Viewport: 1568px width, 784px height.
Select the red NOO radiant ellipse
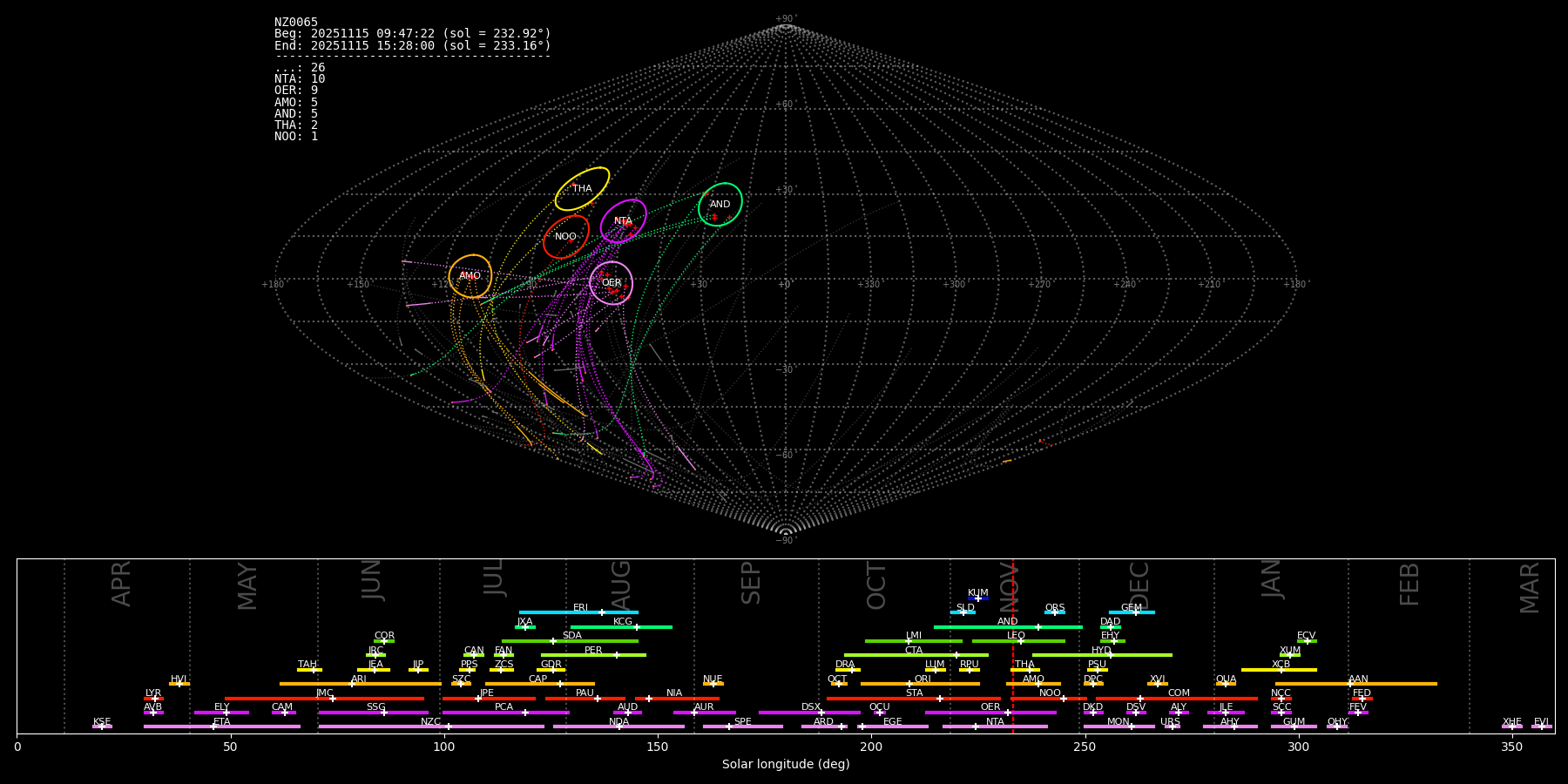tap(565, 237)
